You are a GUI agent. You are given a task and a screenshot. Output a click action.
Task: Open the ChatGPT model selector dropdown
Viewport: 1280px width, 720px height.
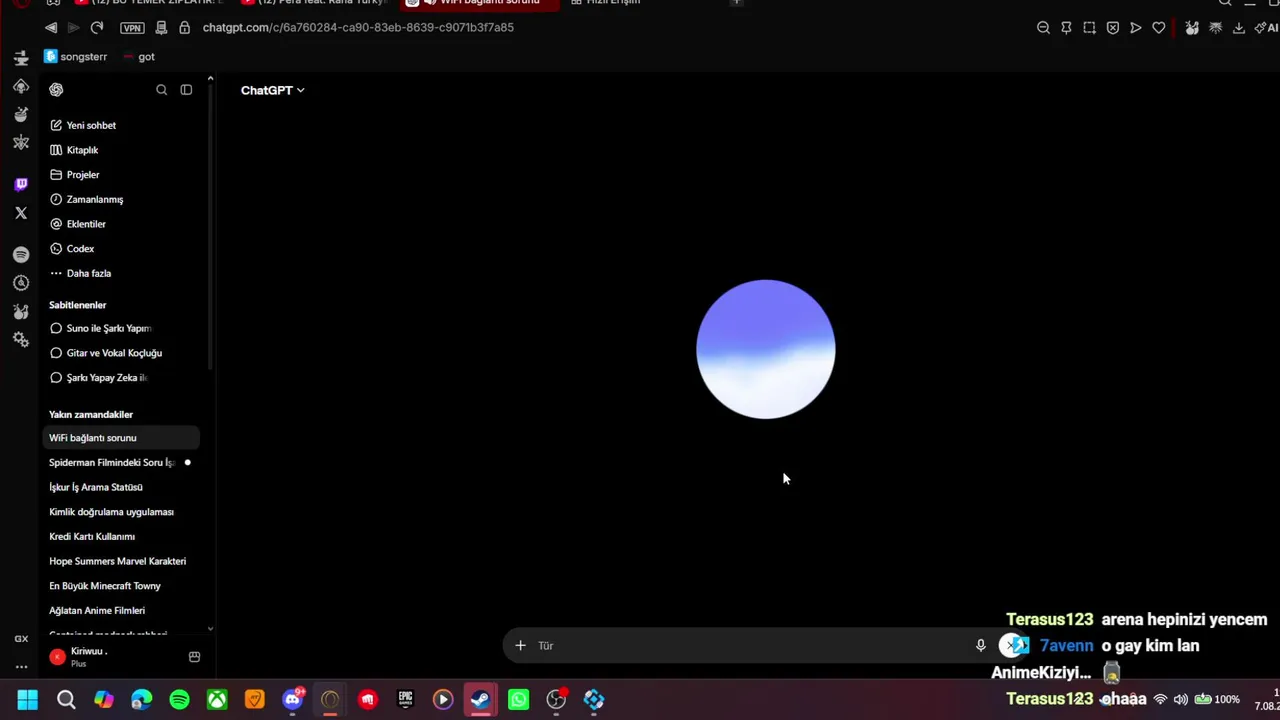[272, 90]
